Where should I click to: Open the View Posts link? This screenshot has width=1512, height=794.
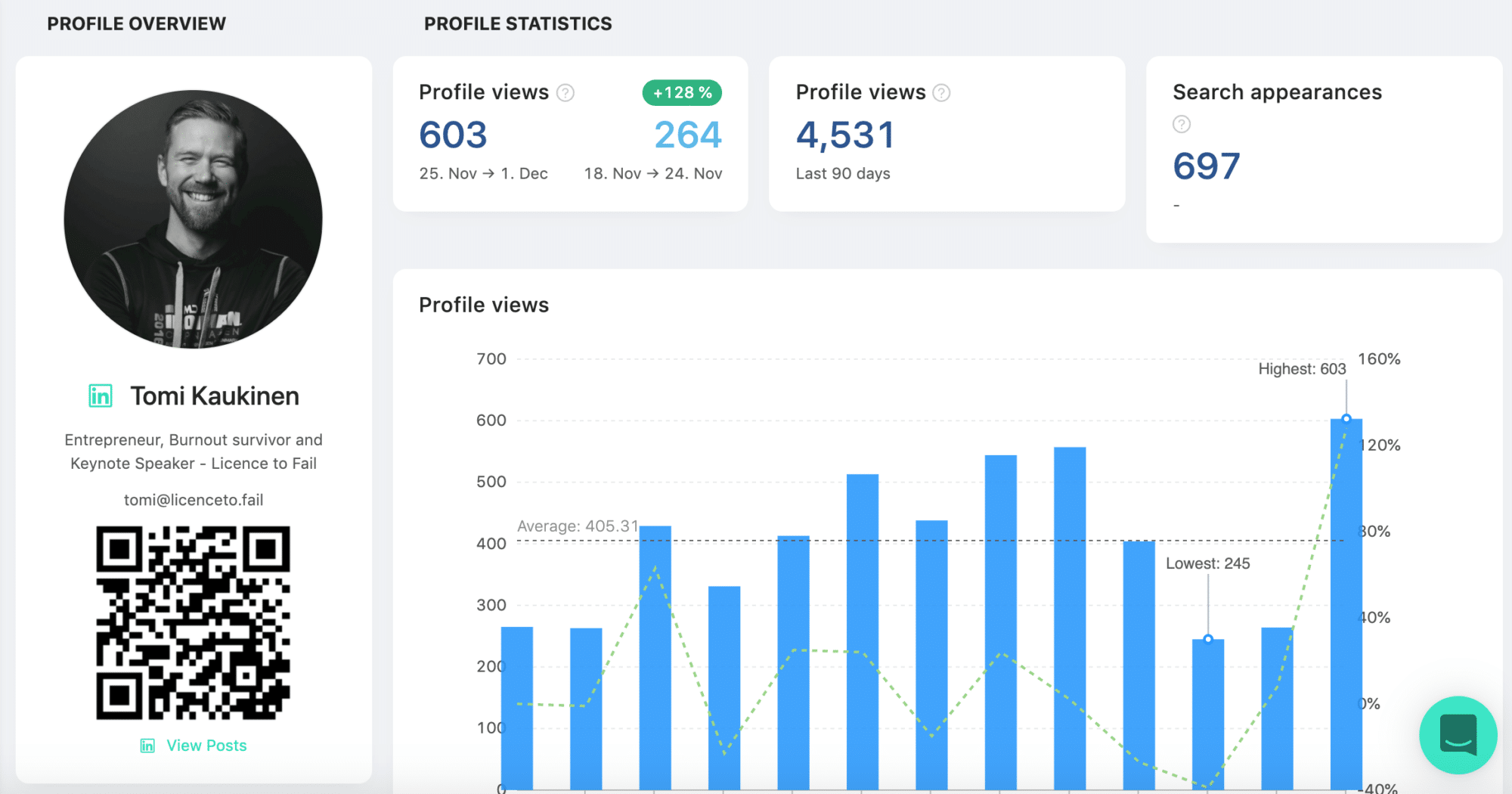(206, 746)
